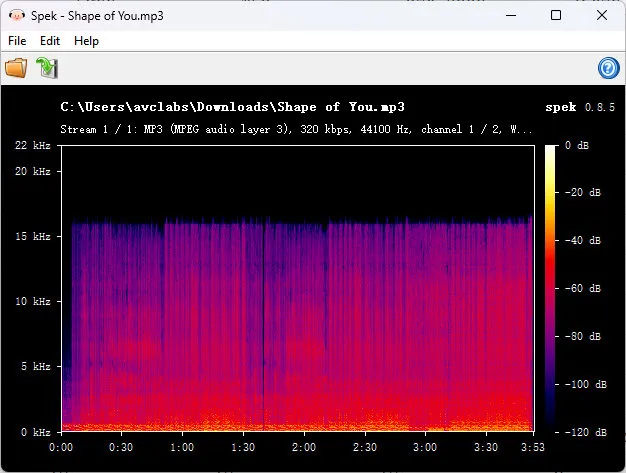Click the Spek pig icon in the title bar
Screen dimensions: 626x473
click(16, 16)
